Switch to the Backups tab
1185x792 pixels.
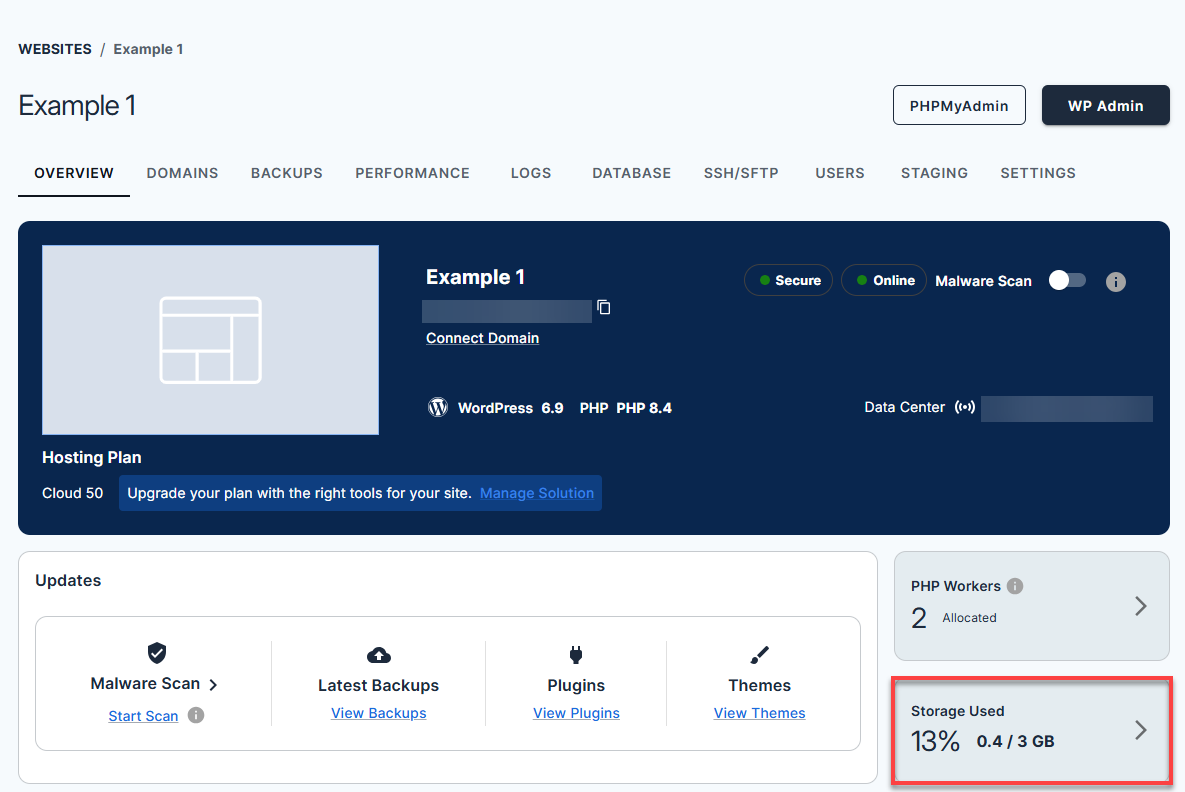(x=286, y=173)
